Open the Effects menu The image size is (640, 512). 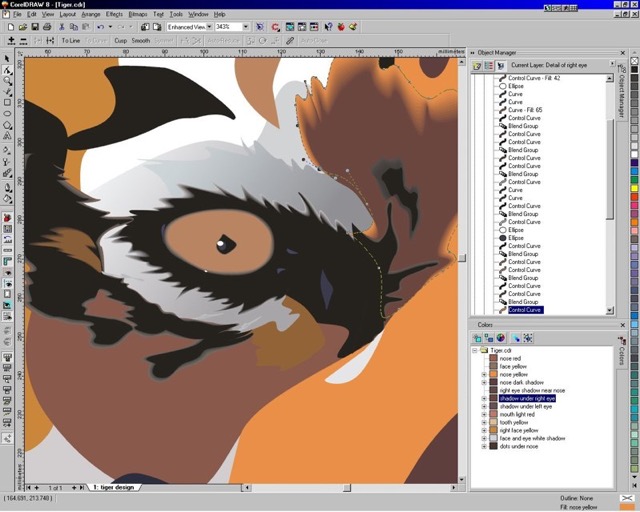pos(114,14)
